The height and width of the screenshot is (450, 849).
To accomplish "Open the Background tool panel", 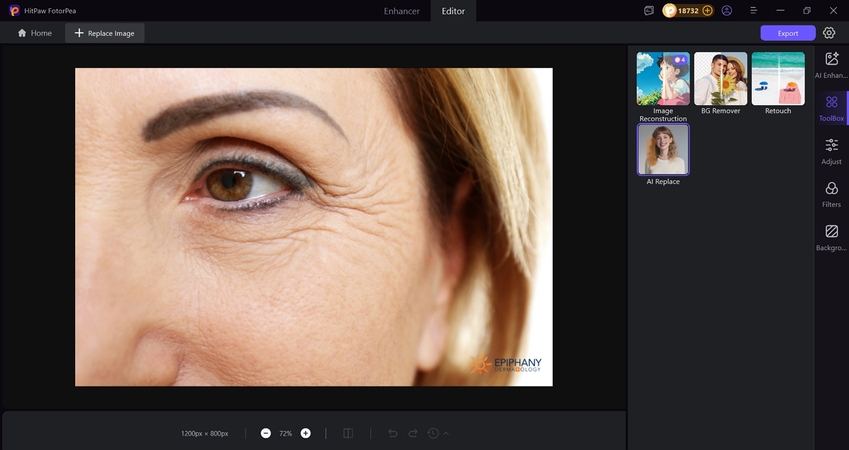I will (x=831, y=236).
